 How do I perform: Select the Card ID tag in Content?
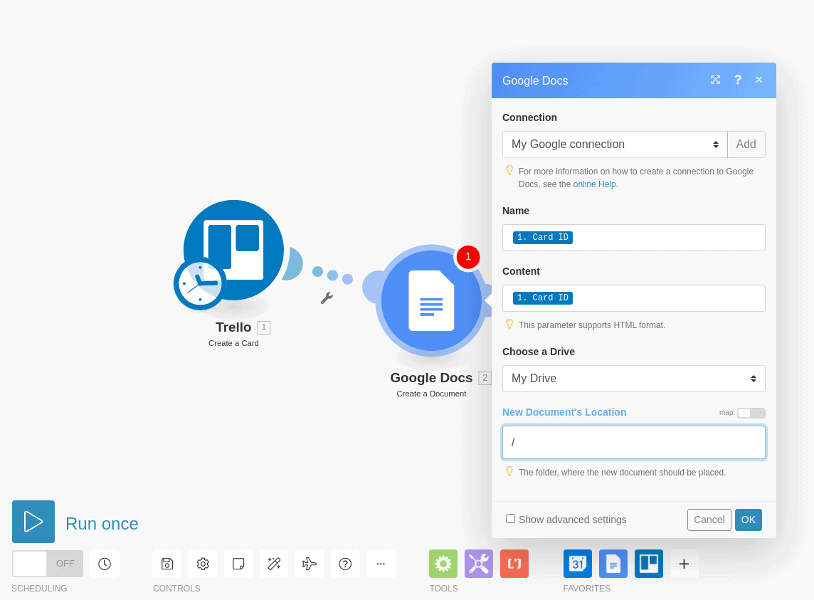click(x=542, y=298)
